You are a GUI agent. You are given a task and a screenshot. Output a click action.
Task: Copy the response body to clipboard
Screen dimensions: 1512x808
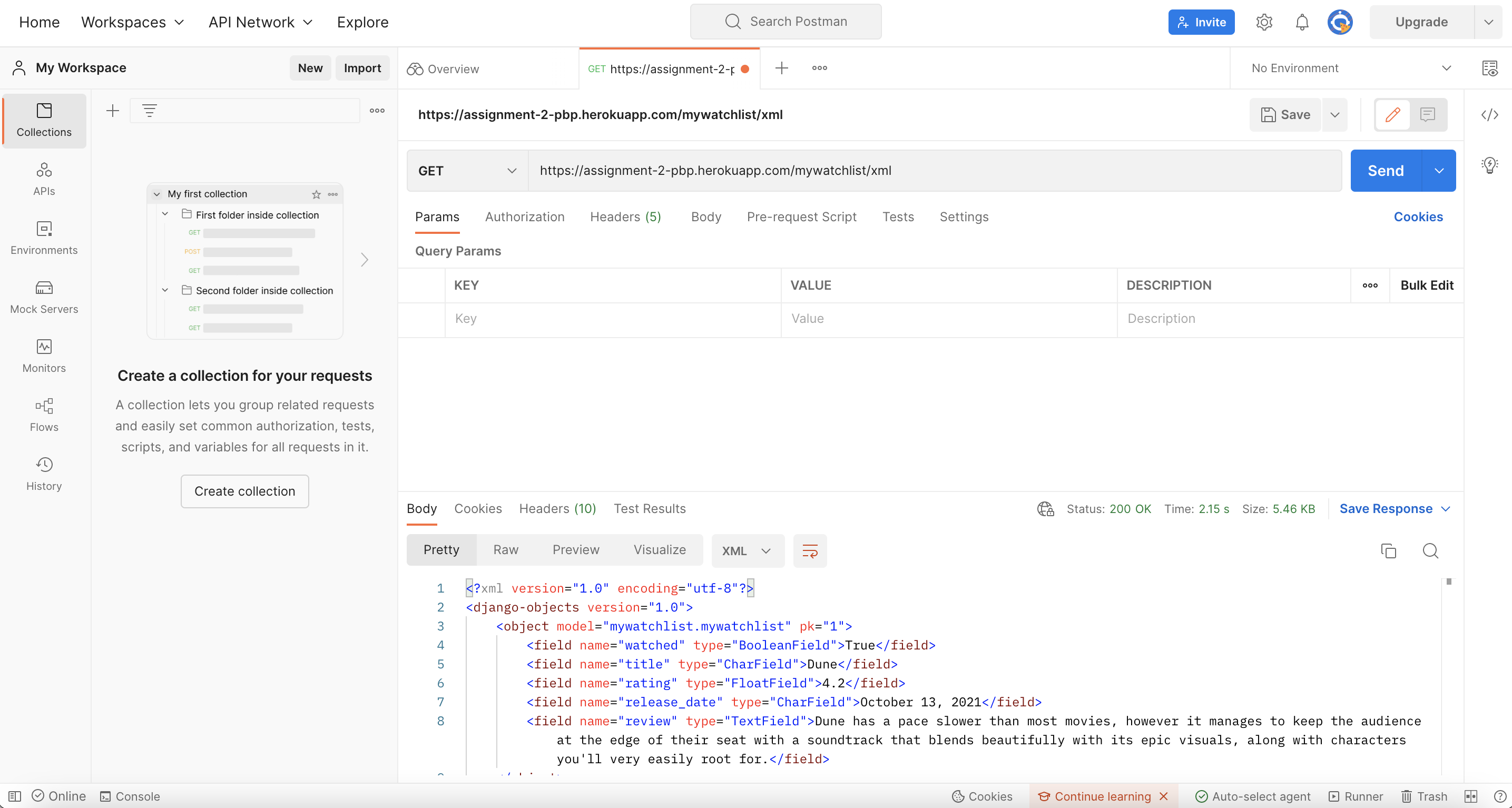(1388, 550)
